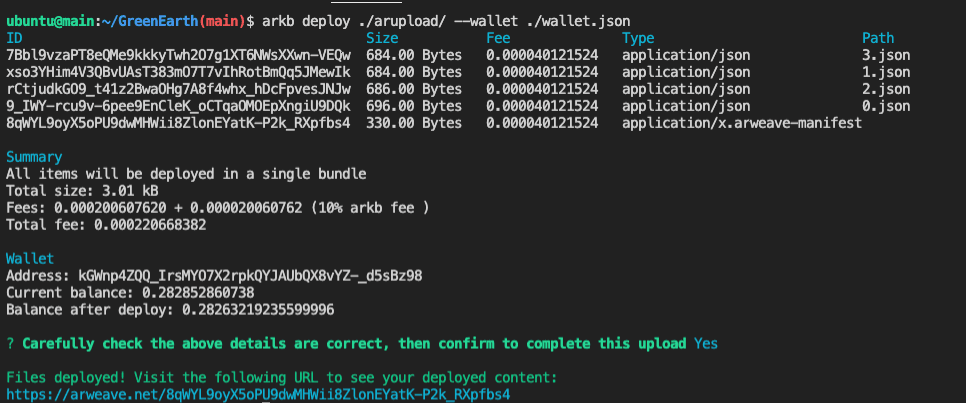Click the wallet address kGWnp4ZQQ text
The image size is (966, 403).
coord(250,275)
